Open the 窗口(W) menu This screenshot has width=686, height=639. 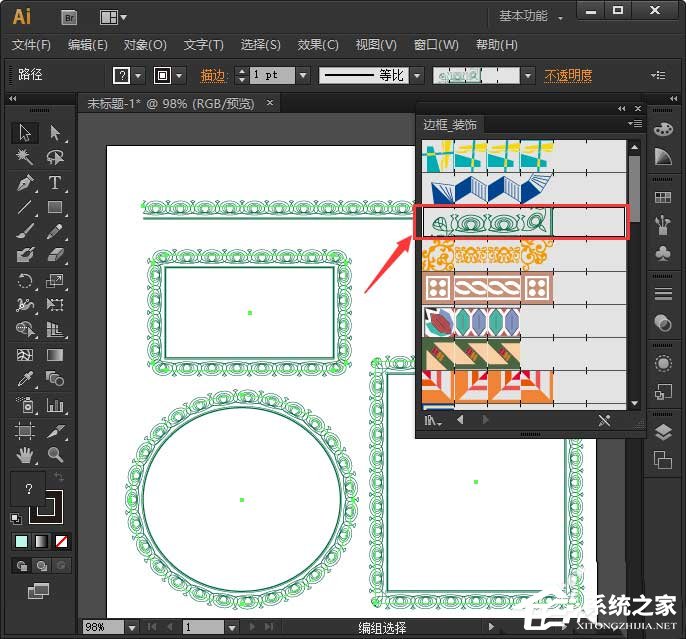436,45
